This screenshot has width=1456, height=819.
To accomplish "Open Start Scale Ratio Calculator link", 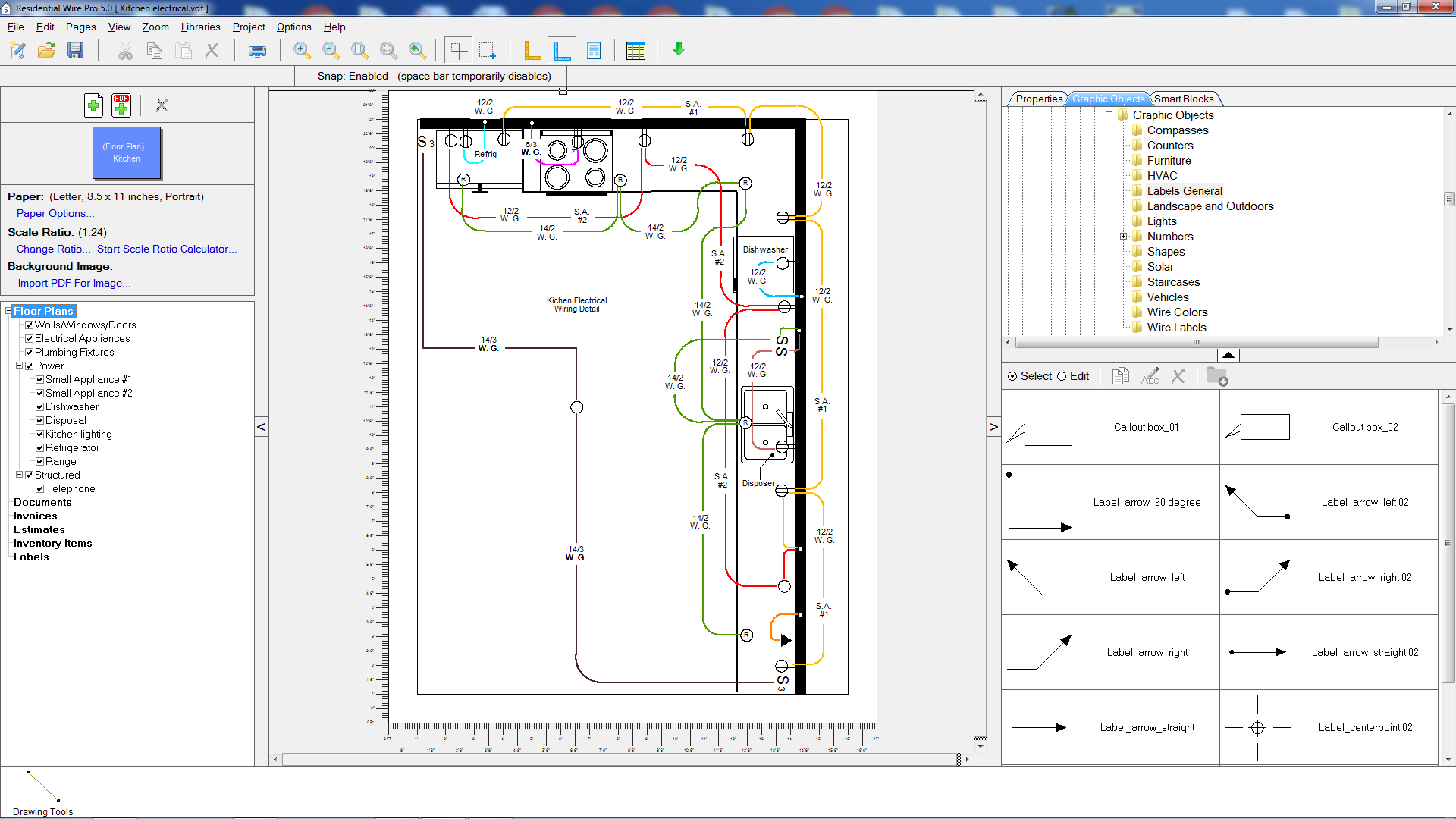I will tap(166, 249).
